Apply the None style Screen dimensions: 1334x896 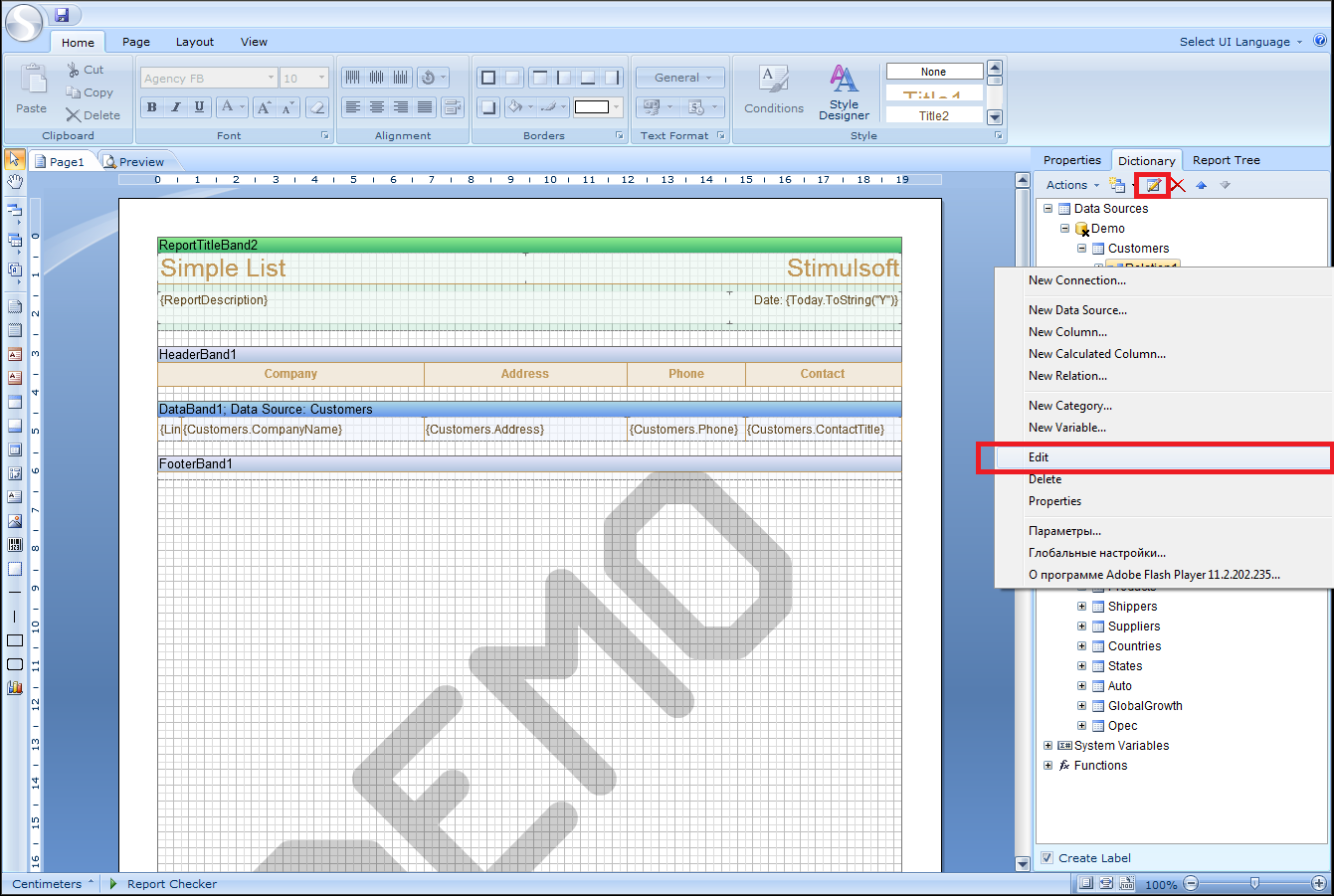pyautogui.click(x=934, y=72)
